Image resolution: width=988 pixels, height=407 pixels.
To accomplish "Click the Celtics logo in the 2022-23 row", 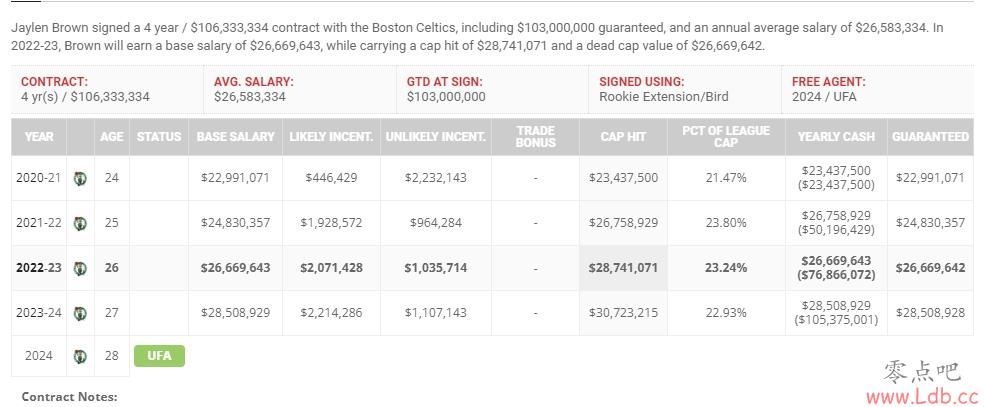I will [80, 268].
